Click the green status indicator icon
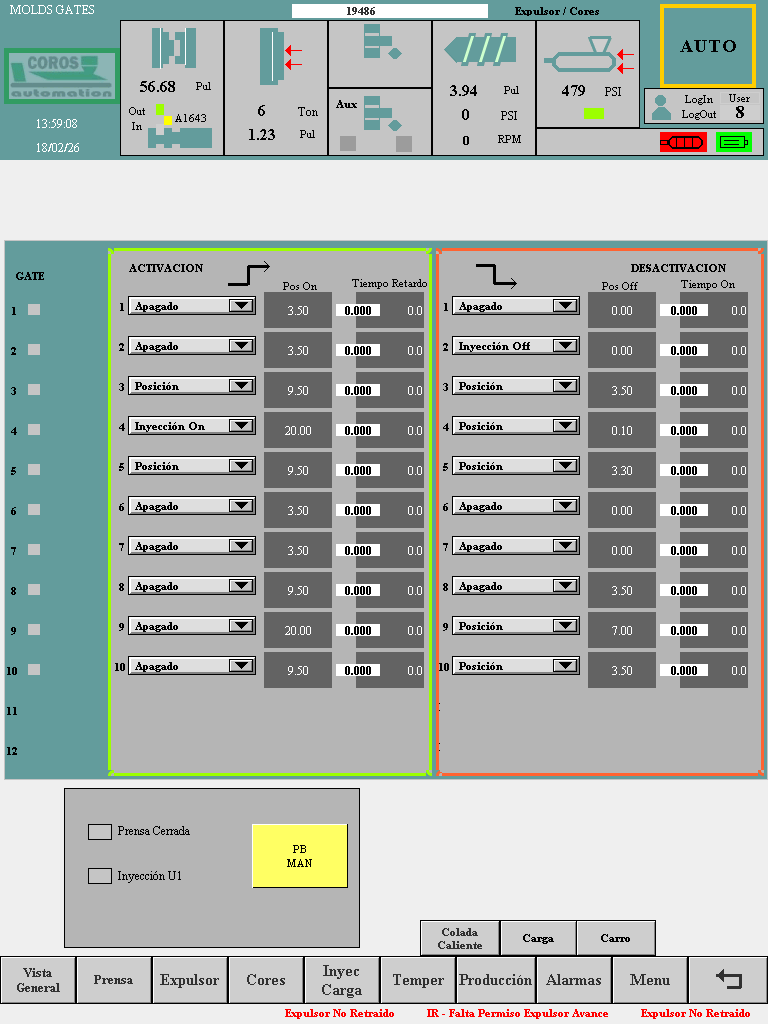 (733, 142)
